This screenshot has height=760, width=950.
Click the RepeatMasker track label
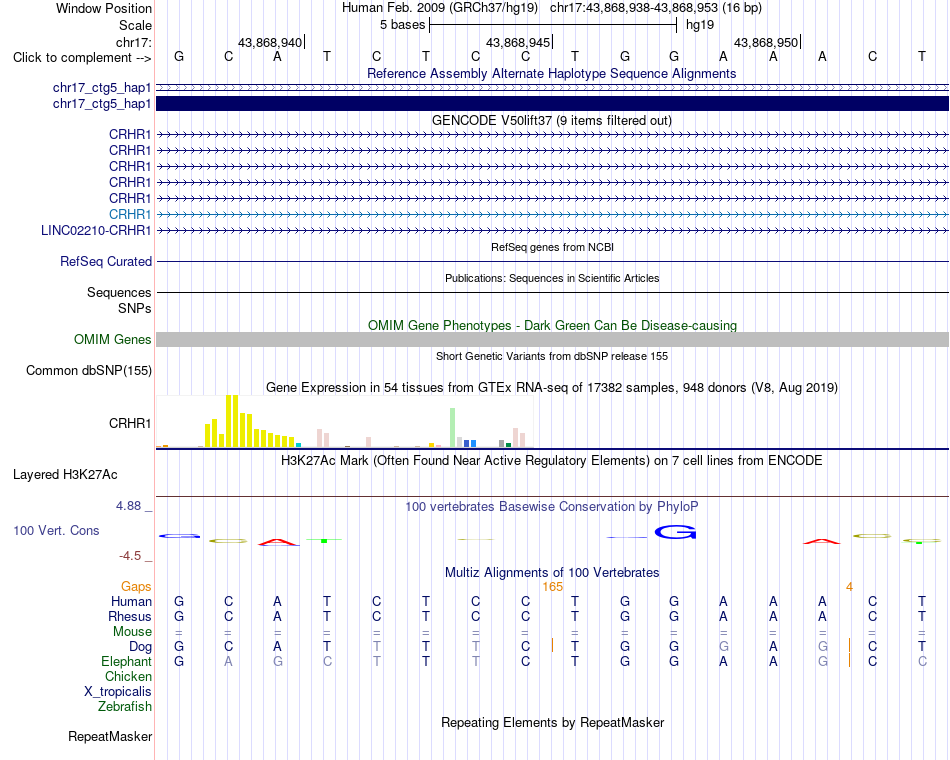coord(110,736)
